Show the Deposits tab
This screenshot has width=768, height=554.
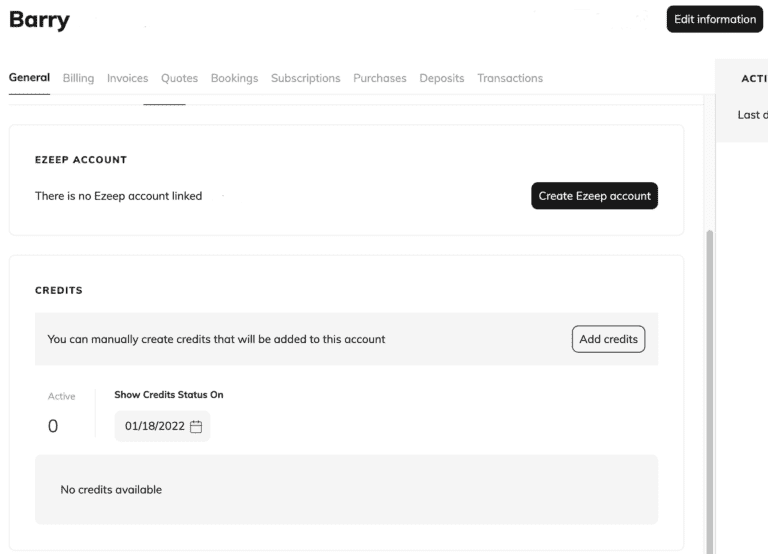pyautogui.click(x=441, y=78)
